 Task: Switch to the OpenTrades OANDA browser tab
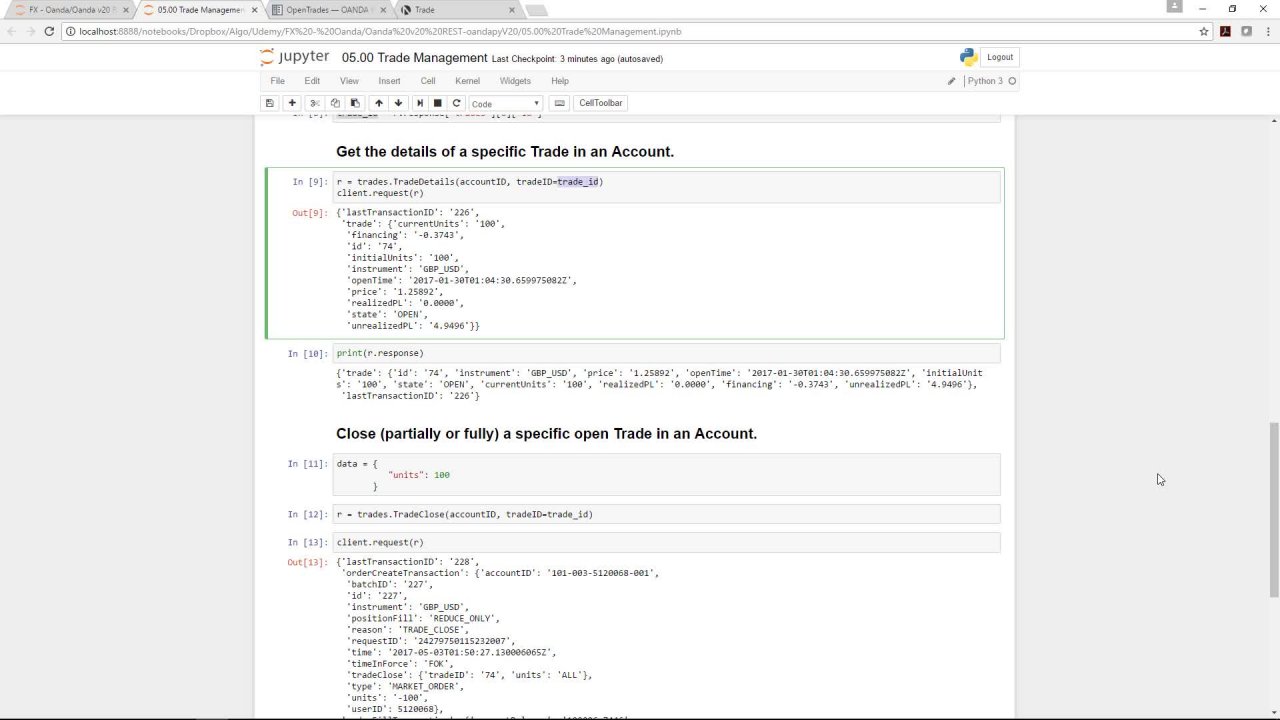point(330,10)
